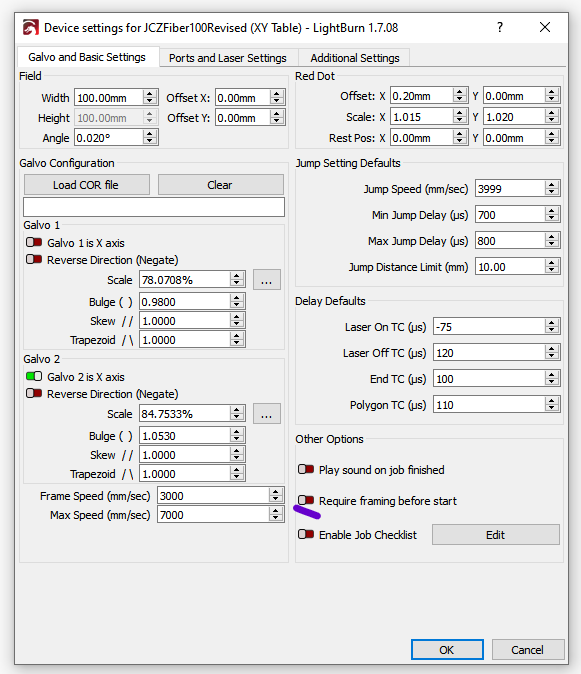581x674 pixels.
Task: Open Galvo 1 scale calibration ellipsis button
Action: 266,280
